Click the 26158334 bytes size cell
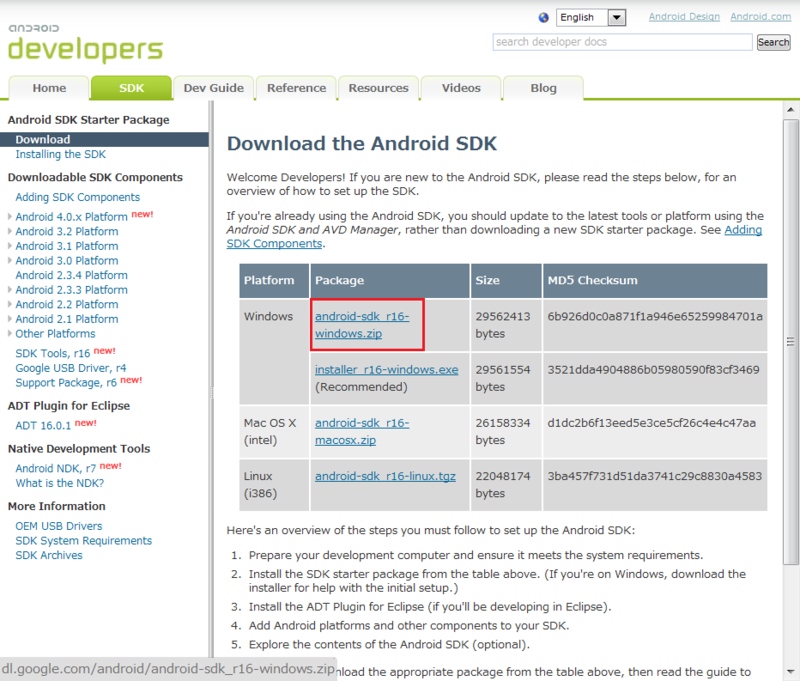This screenshot has height=681, width=800. tap(506, 432)
